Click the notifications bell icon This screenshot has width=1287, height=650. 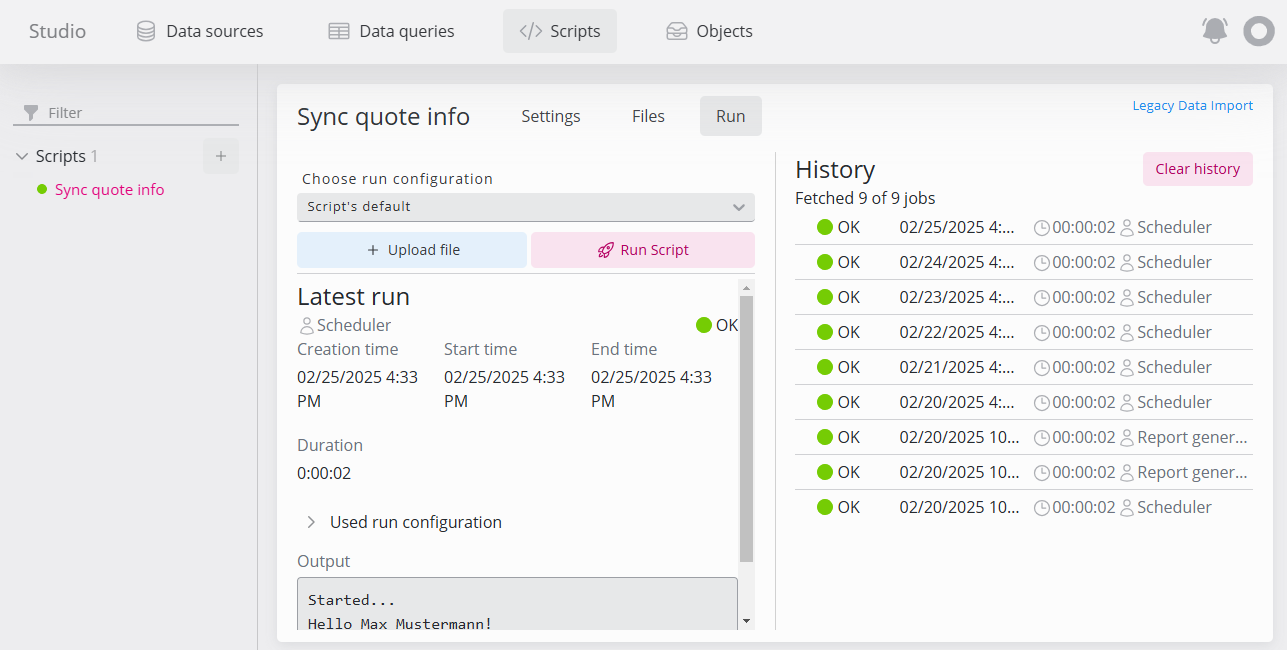1214,31
